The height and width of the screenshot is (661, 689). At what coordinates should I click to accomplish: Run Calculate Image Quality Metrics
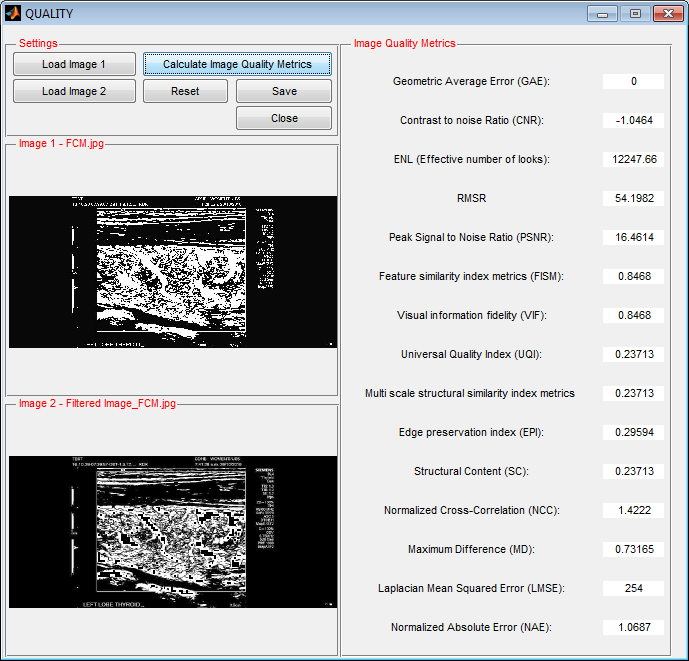[x=237, y=64]
